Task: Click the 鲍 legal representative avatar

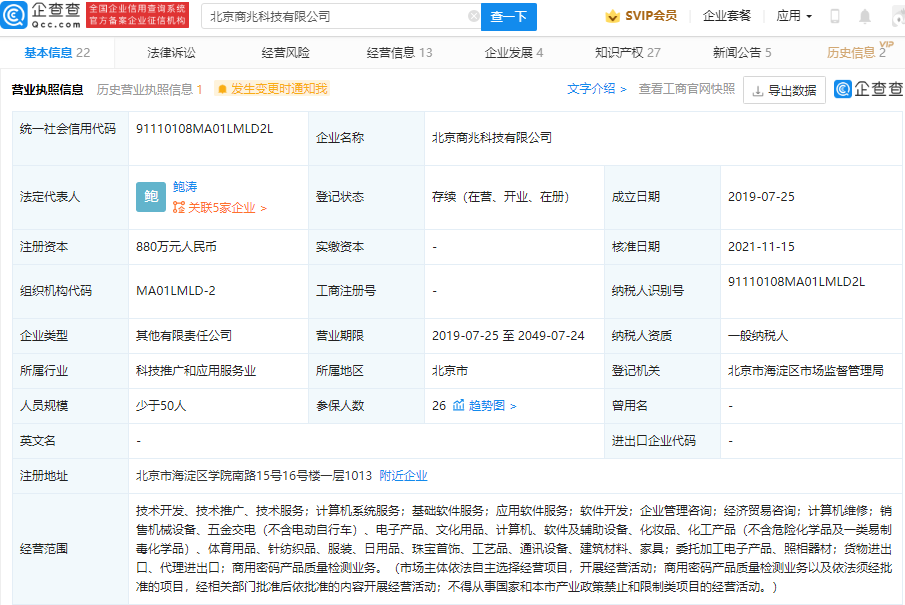Action: coord(150,197)
